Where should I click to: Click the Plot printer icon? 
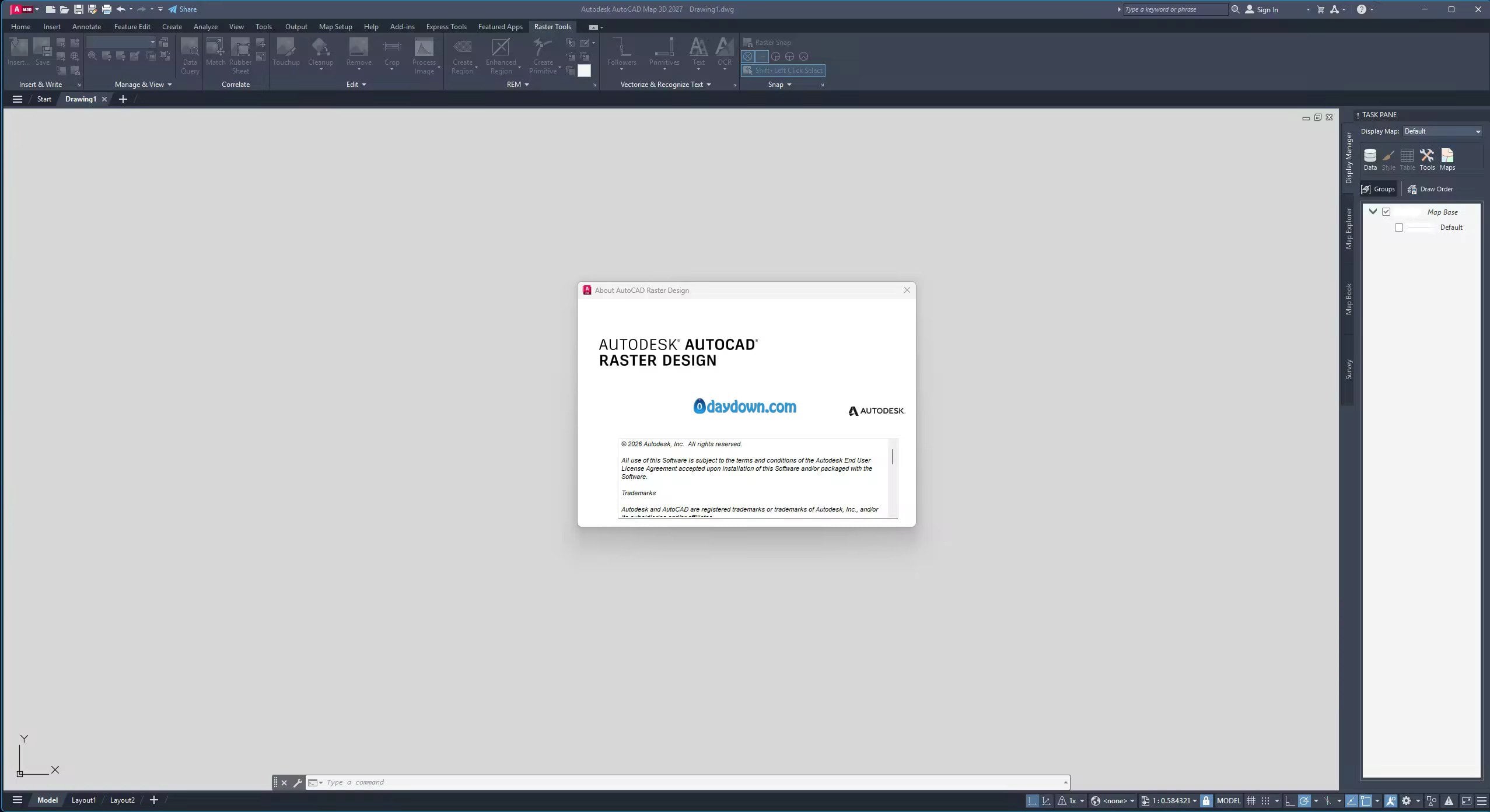click(106, 9)
